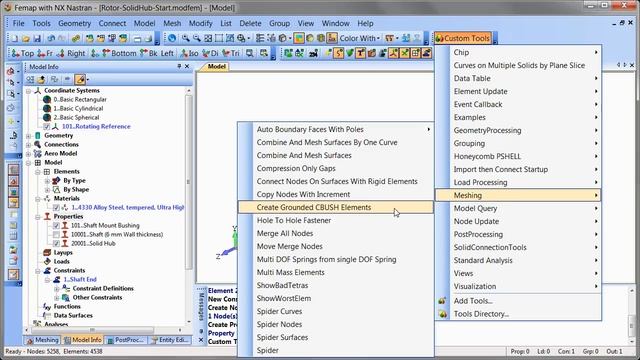Click the Dynamic Rotate blue globe icon
Viewport: 640px width, 360px height.
pyautogui.click(x=172, y=38)
